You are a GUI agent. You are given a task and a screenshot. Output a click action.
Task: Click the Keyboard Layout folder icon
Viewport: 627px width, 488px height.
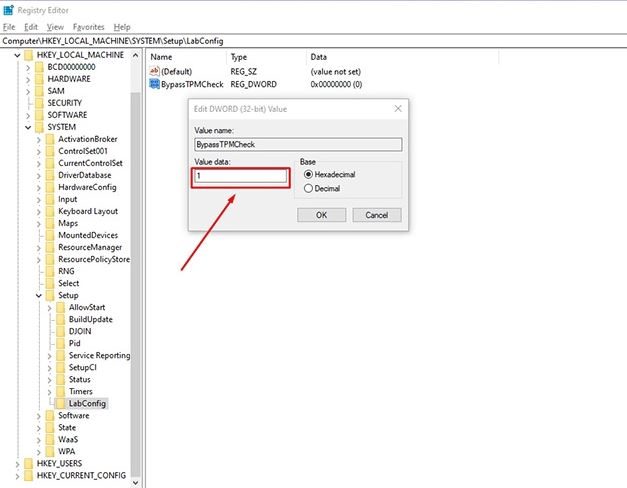point(50,211)
